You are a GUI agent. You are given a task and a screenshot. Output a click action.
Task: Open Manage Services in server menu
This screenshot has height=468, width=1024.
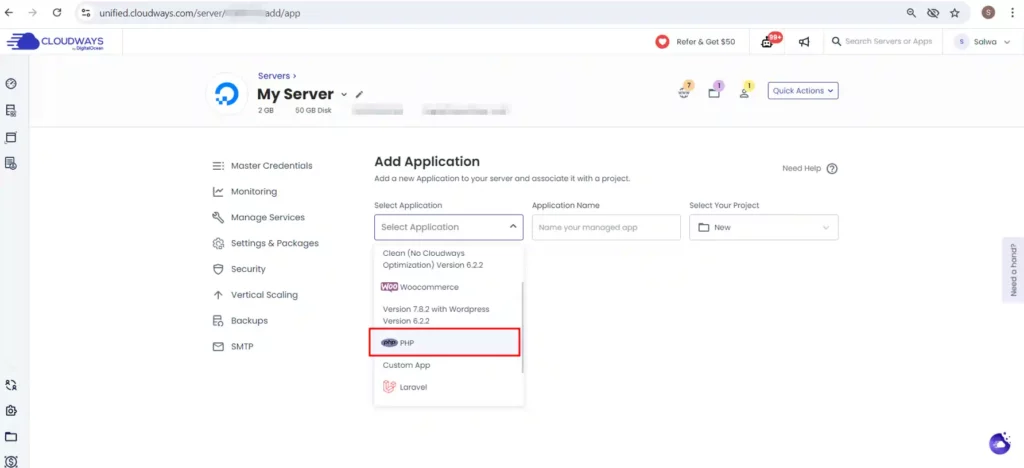(x=259, y=217)
